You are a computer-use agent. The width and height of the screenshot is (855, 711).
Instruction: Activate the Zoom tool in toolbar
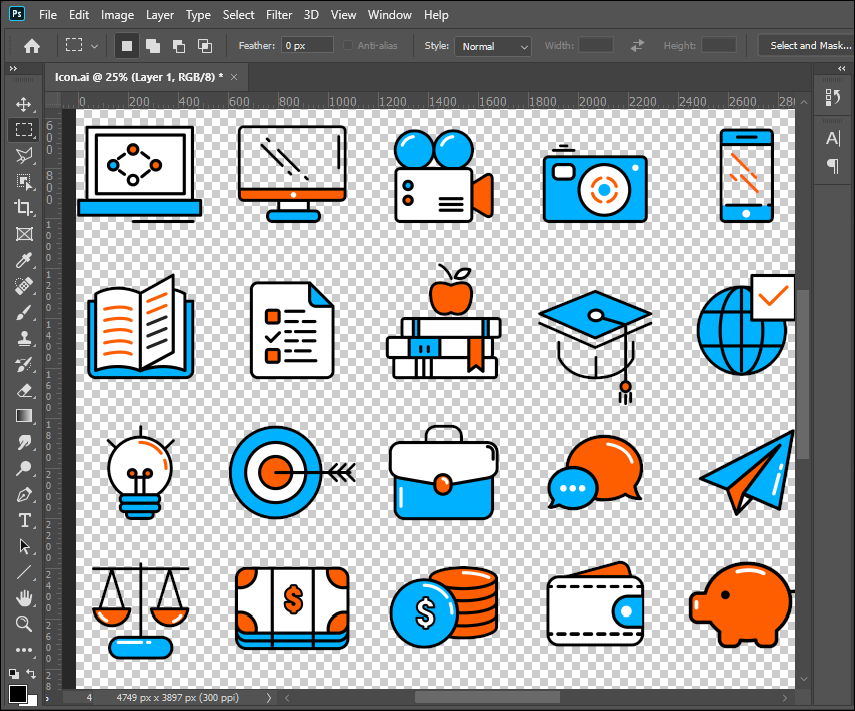(x=24, y=624)
